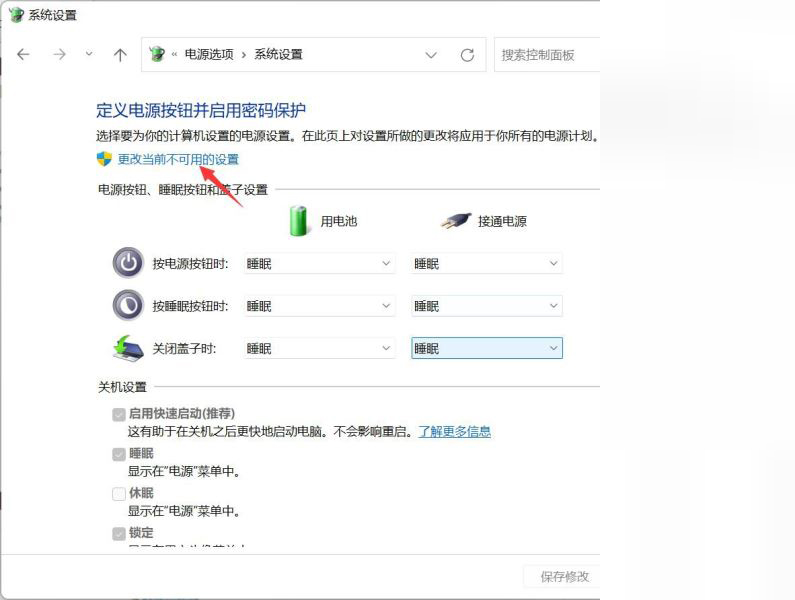Click 按电源按钮时 label
Screen dimensions: 795x600
tap(191, 264)
